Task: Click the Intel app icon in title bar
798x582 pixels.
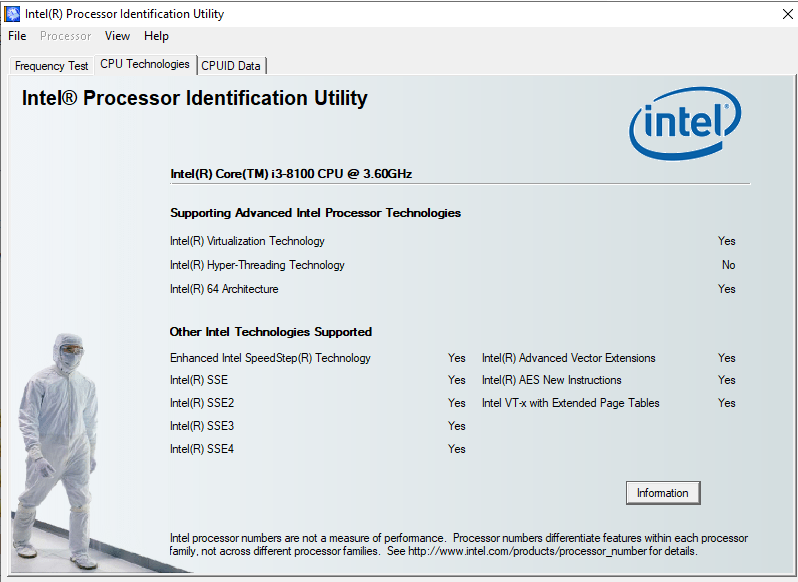Action: point(12,14)
